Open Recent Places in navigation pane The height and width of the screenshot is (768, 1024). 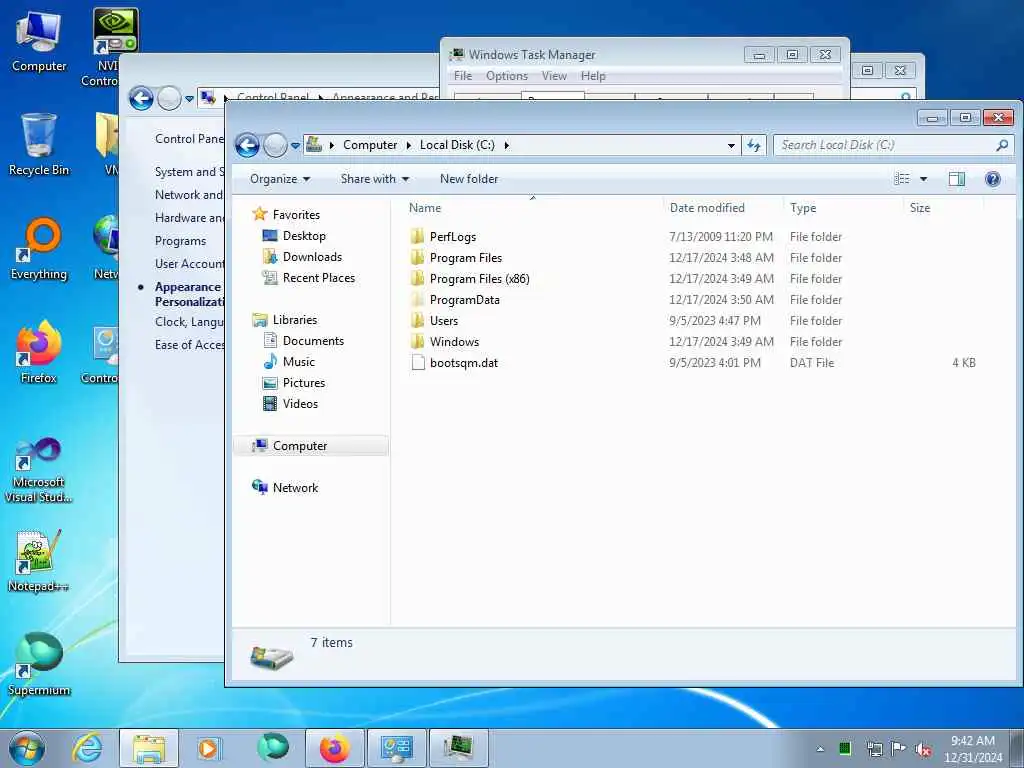click(x=319, y=278)
